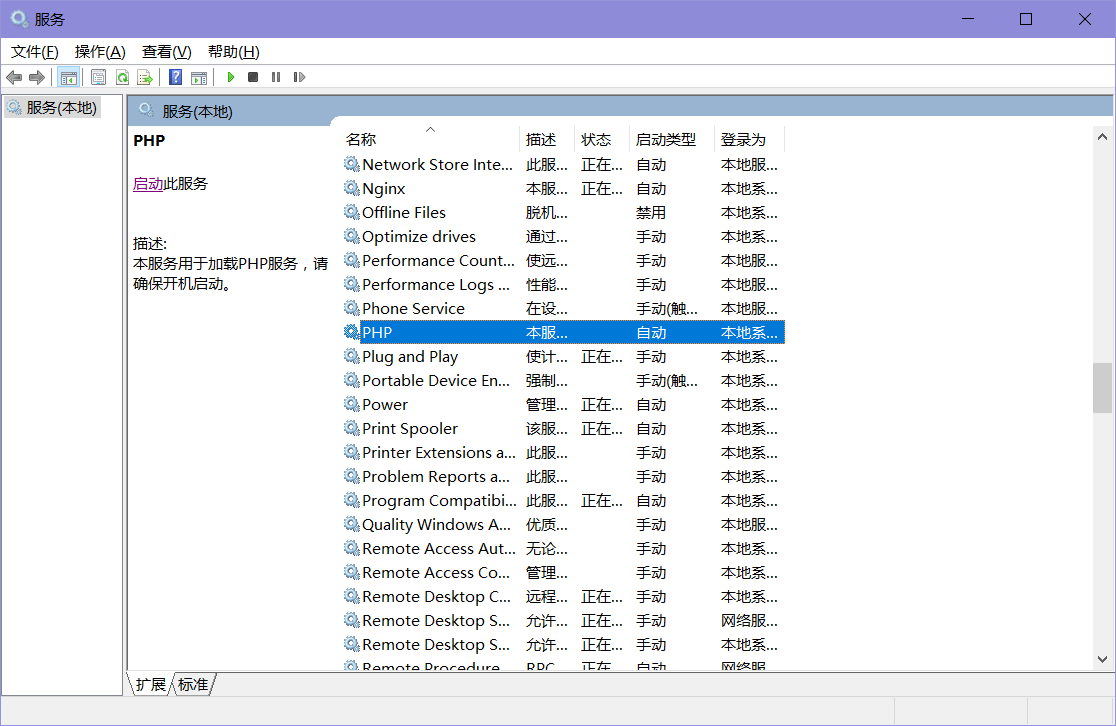Screen dimensions: 1116x726
Task: Click the Export List toolbar icon
Action: (145, 77)
